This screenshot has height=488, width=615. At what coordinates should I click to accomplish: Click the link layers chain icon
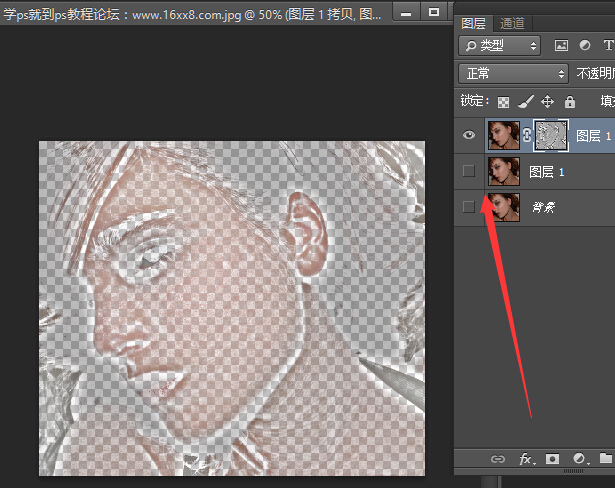coord(497,459)
